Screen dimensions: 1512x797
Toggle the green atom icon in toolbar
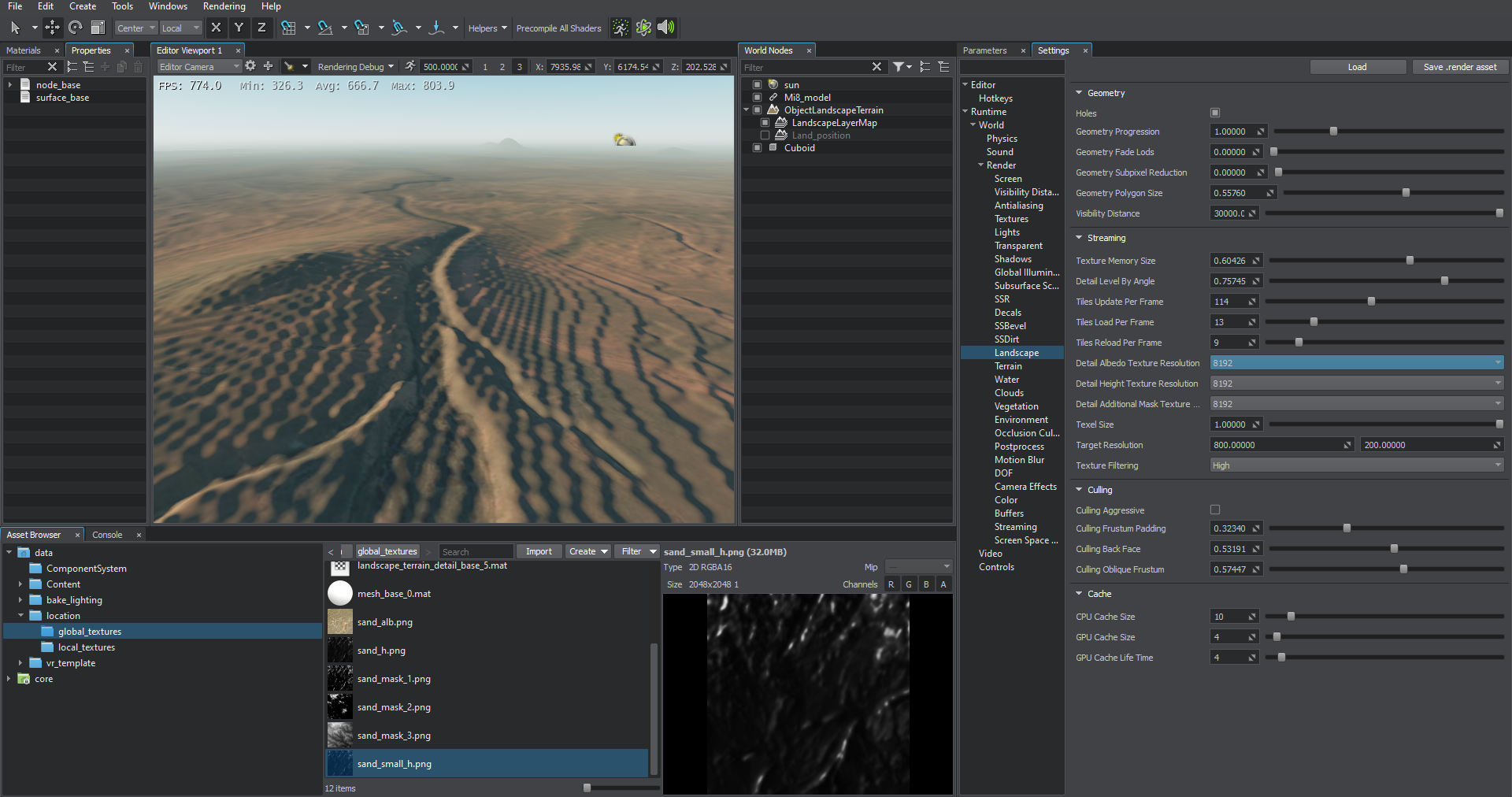[x=643, y=28]
